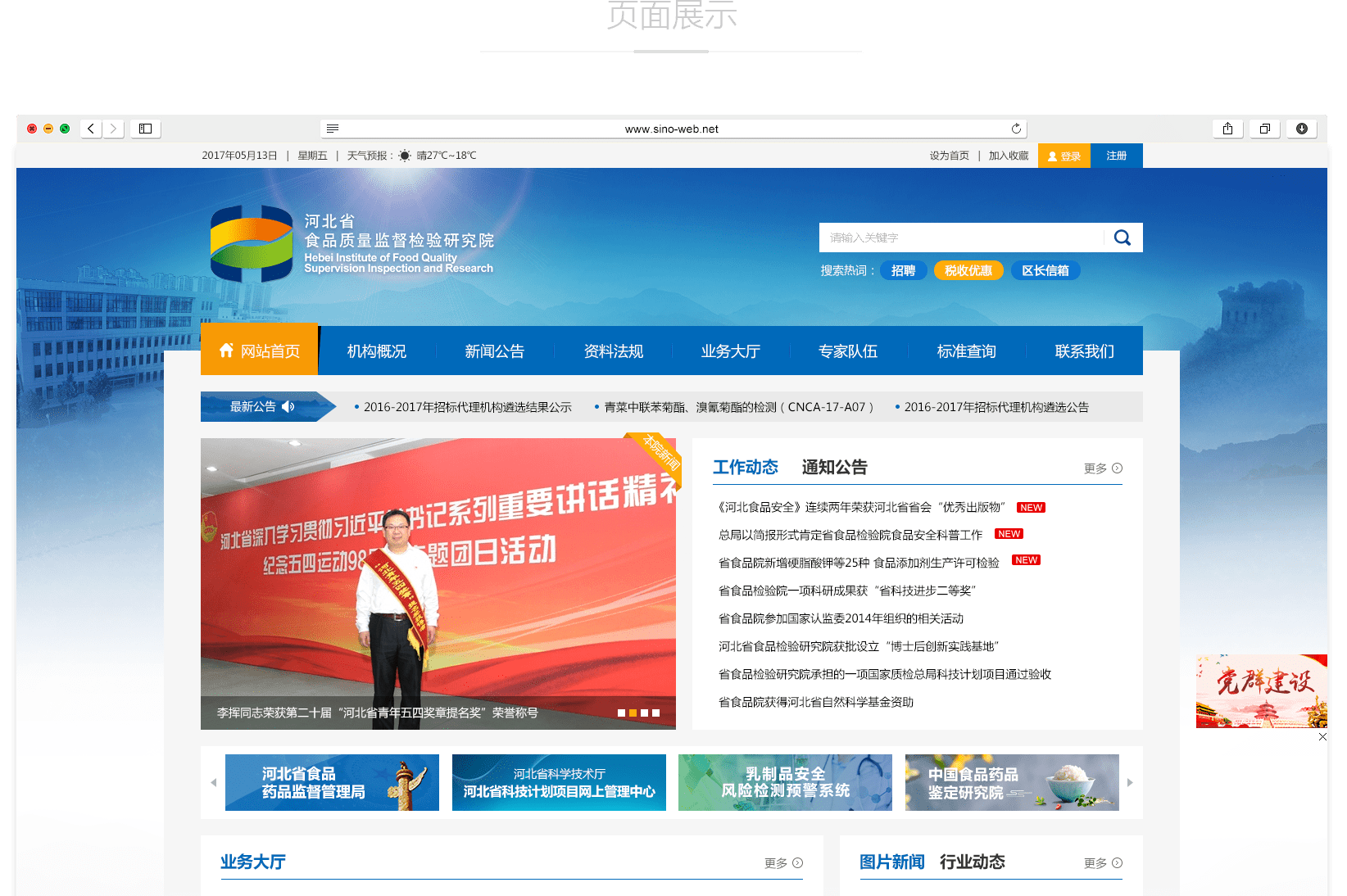Open announcement 青菜中联苯菊酯、溴氰菊酯的检测

[x=739, y=407]
